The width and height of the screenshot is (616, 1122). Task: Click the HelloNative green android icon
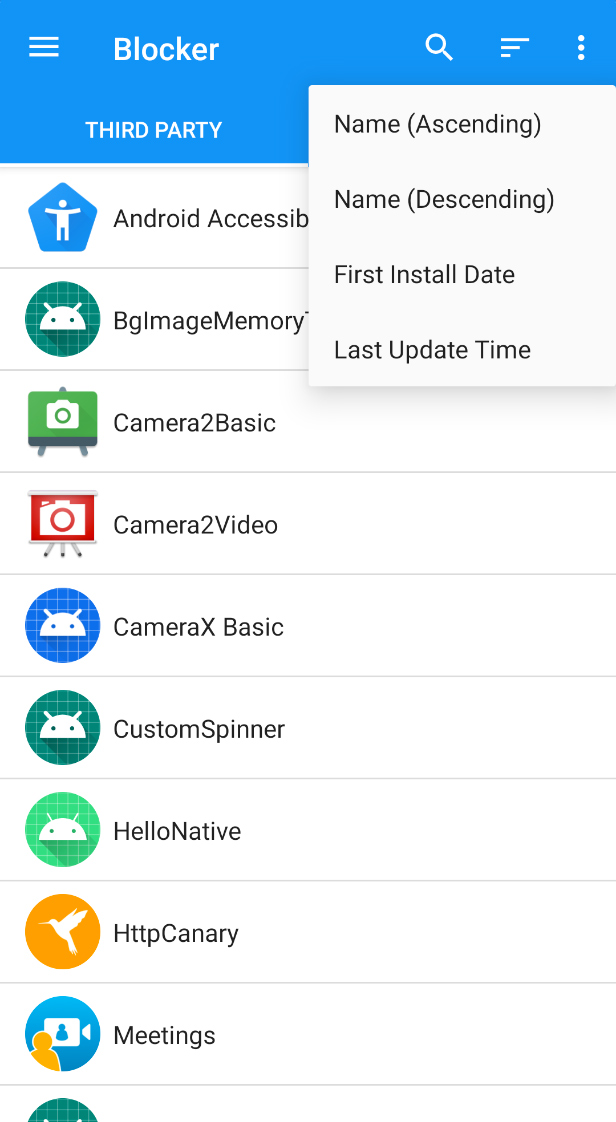click(62, 830)
